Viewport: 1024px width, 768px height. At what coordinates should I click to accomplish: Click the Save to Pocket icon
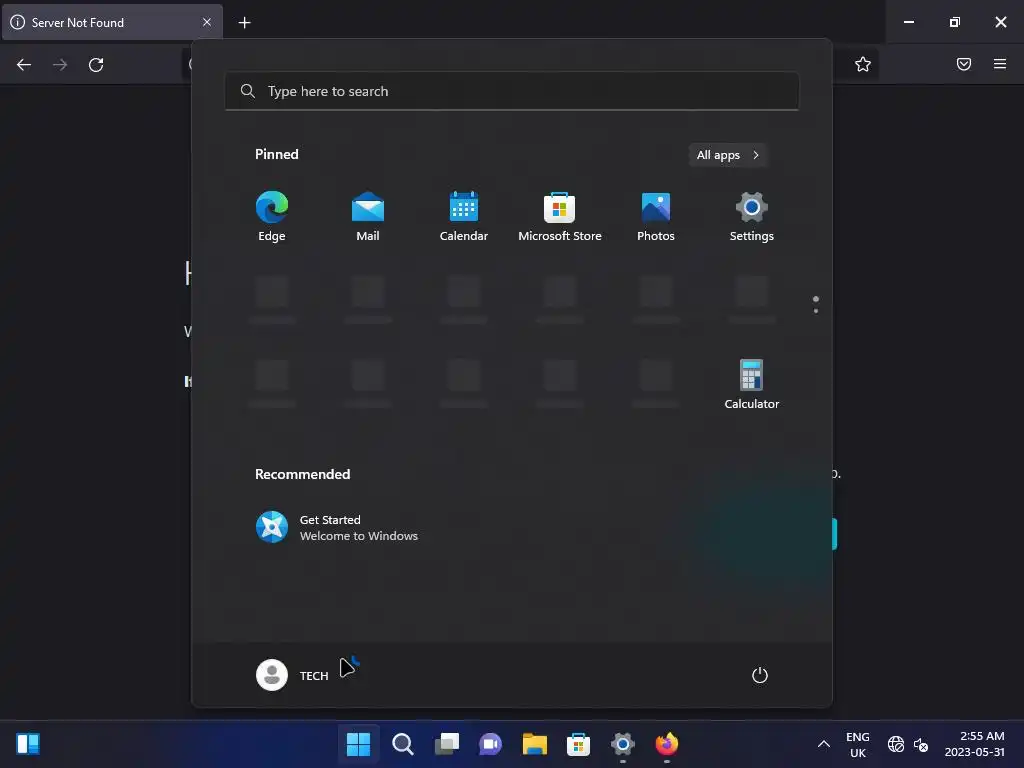point(964,64)
